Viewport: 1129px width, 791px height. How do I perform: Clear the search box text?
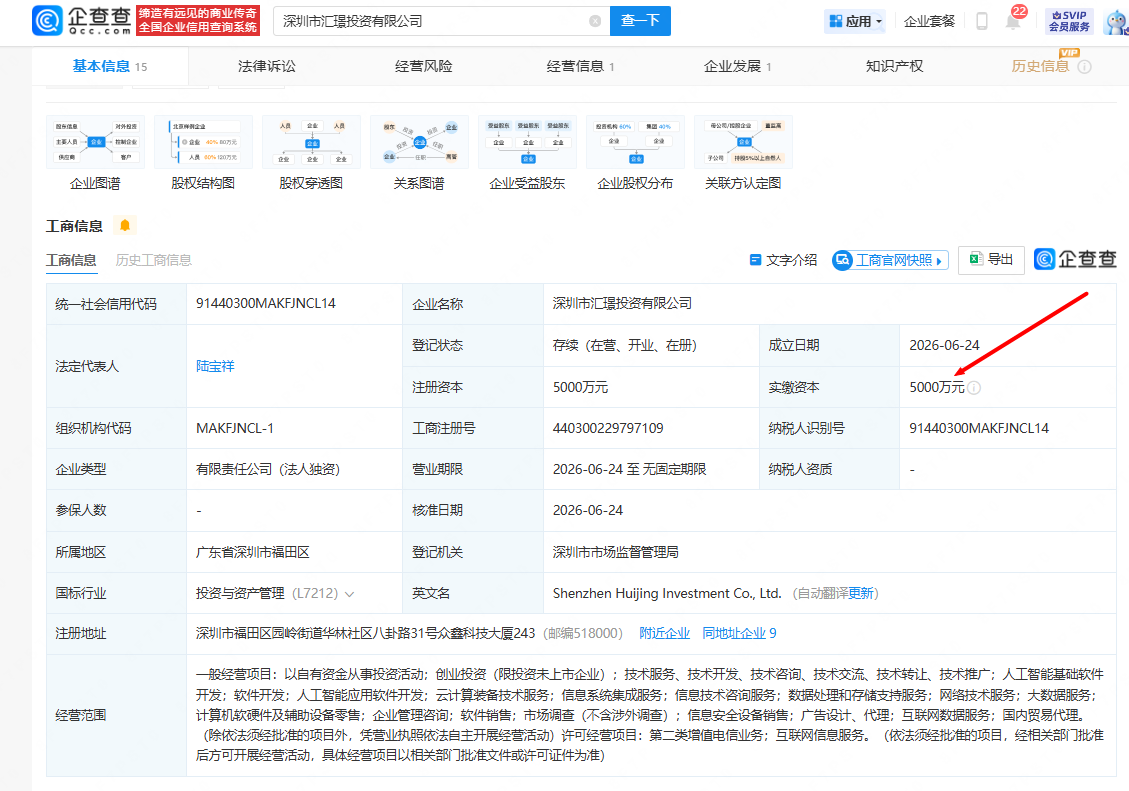click(x=595, y=21)
